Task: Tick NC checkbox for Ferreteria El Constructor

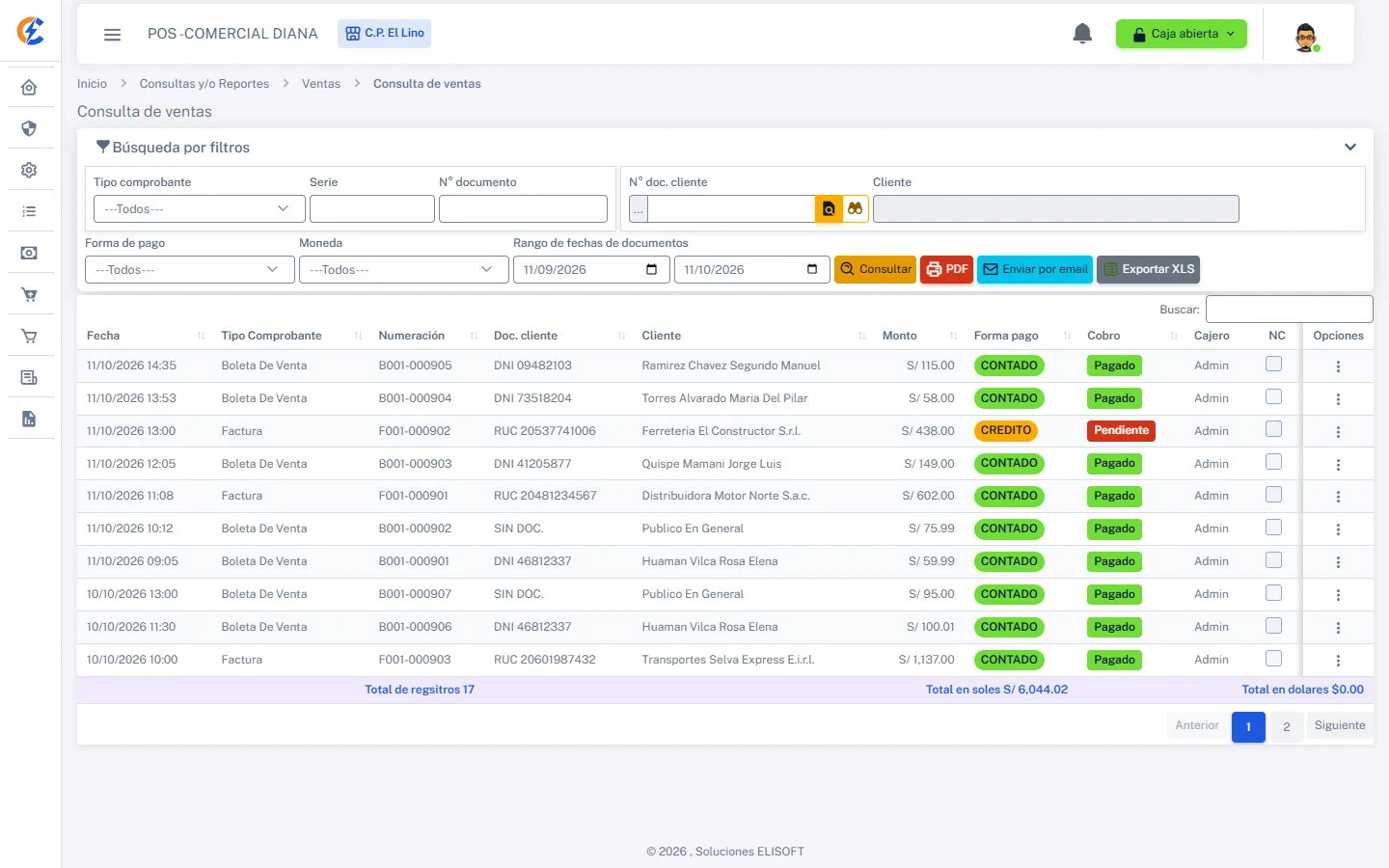Action: (1274, 428)
